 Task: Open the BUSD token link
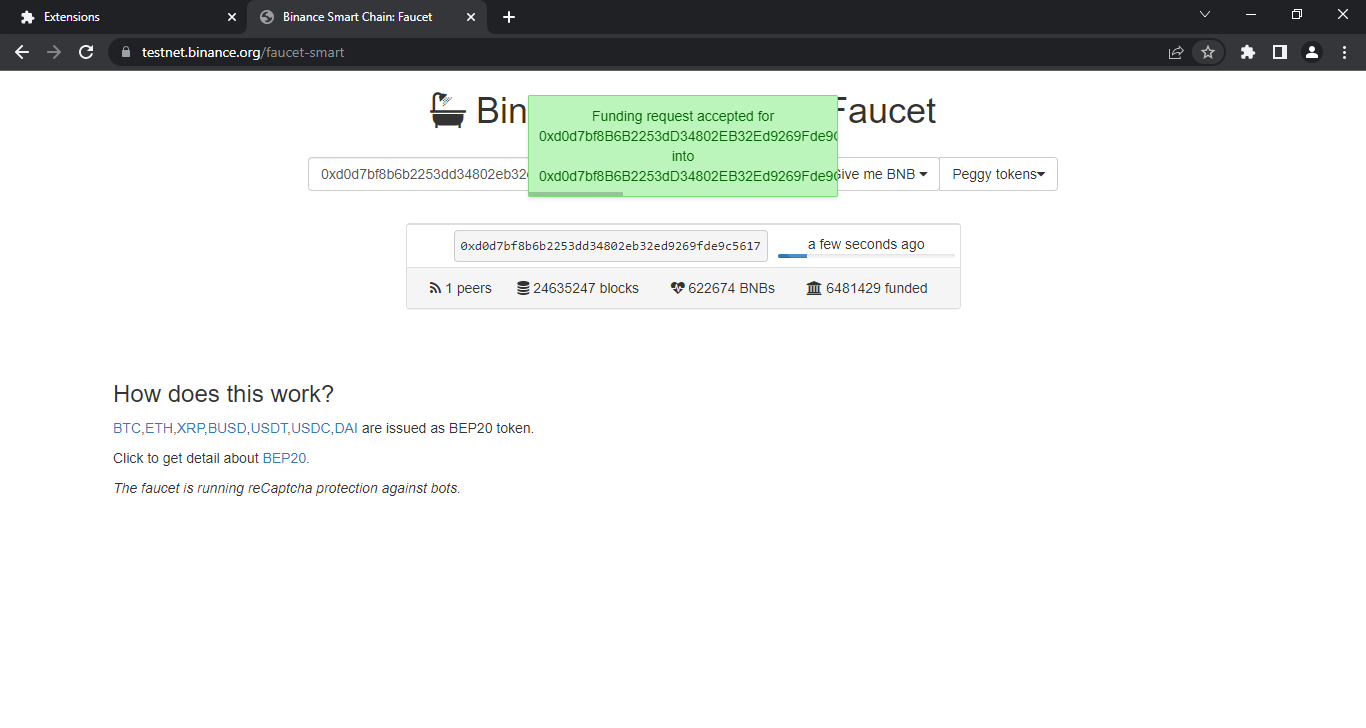pyautogui.click(x=227, y=428)
